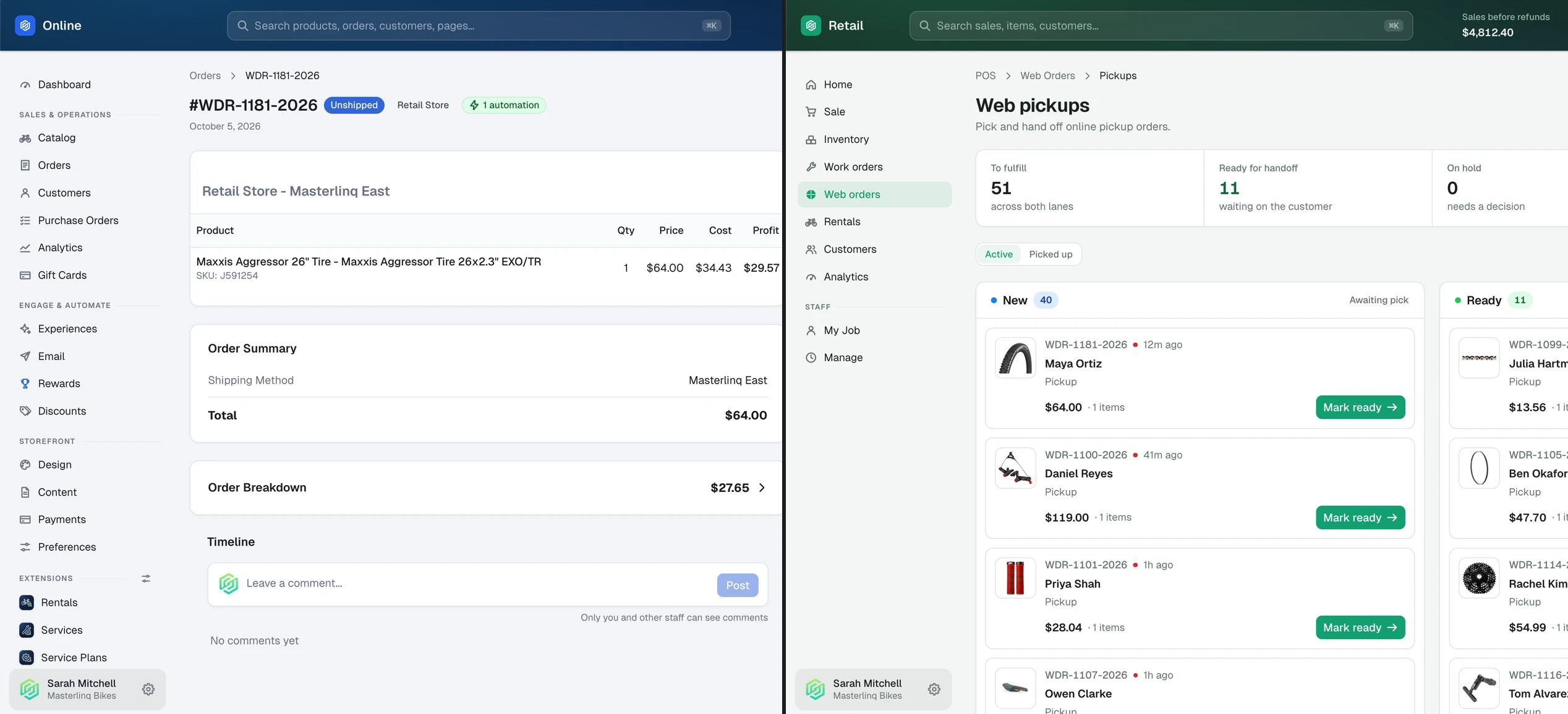Screen dimensions: 1568x714
Task: Open Inventory boxes icon in Retail sidebar
Action: click(811, 140)
